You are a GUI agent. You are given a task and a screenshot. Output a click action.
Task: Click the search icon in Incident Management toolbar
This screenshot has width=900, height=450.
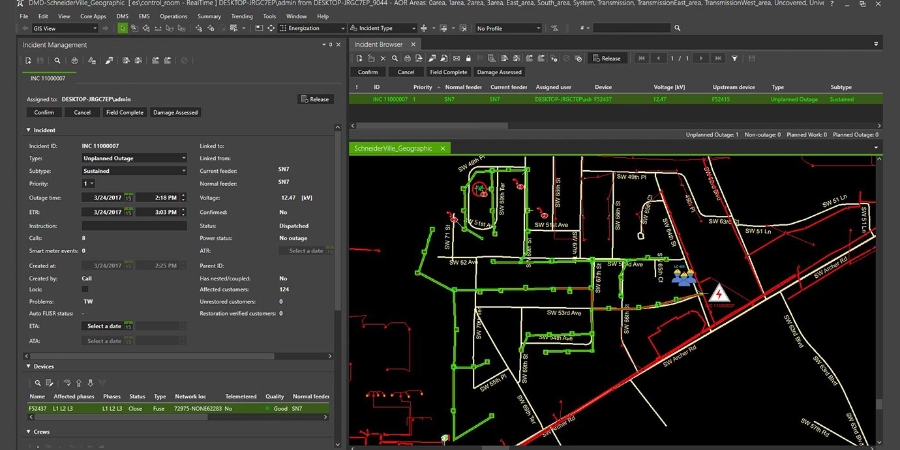58,61
